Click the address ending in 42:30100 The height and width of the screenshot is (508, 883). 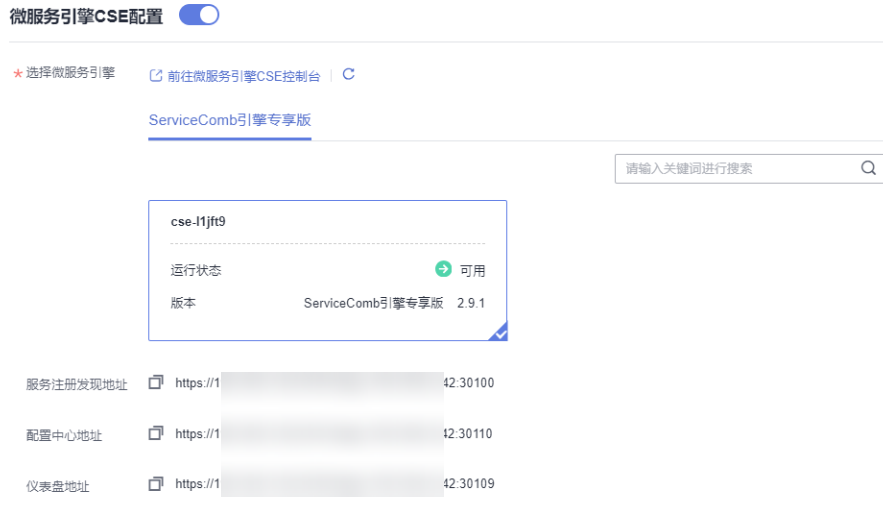335,383
